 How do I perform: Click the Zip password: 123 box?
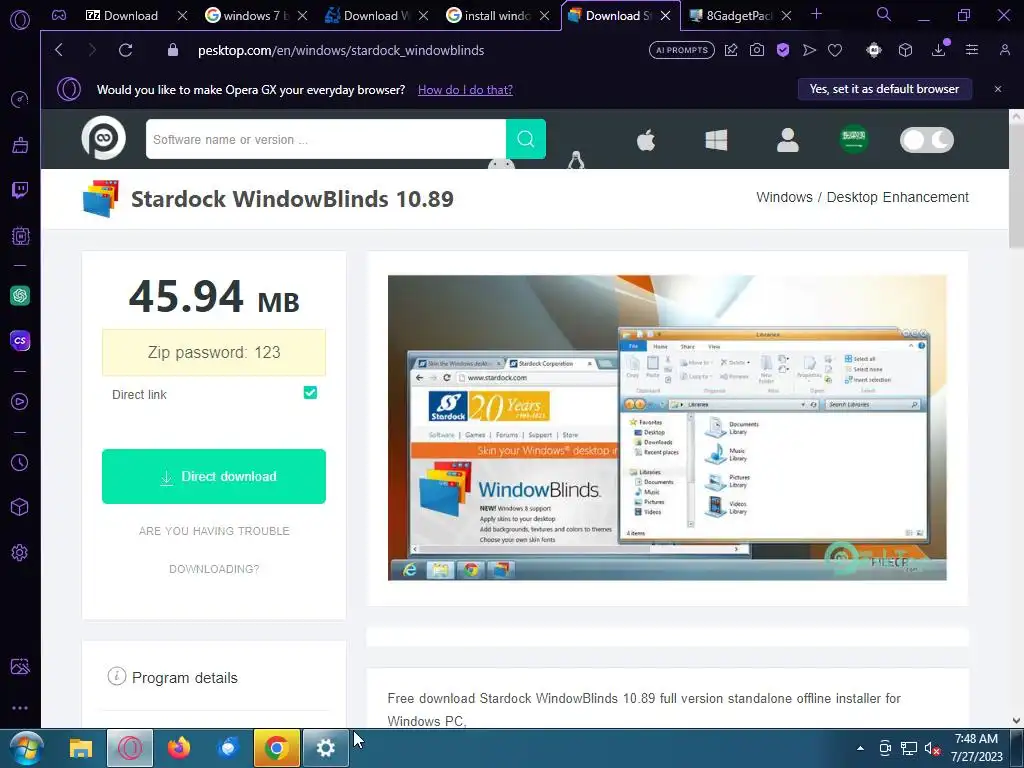[214, 352]
